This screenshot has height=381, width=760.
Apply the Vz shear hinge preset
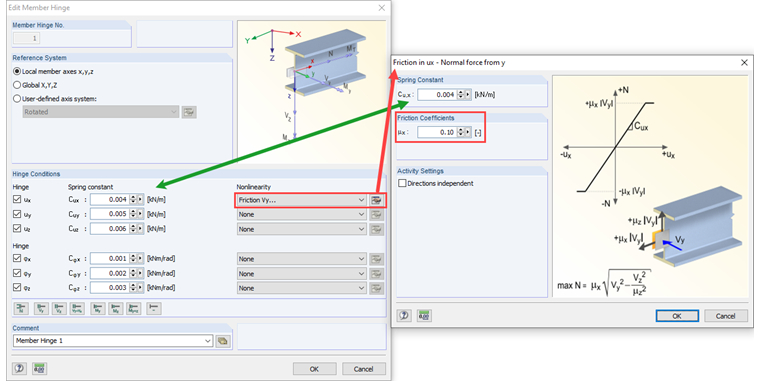pos(59,308)
